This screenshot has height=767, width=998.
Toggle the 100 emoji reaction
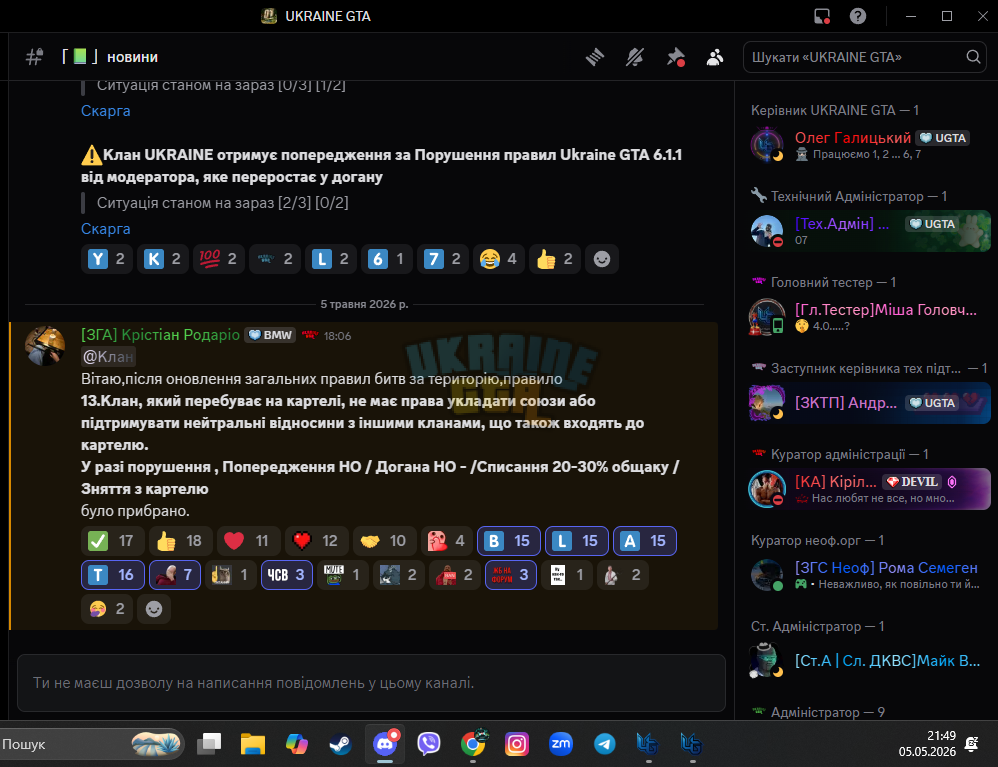pyautogui.click(x=219, y=259)
